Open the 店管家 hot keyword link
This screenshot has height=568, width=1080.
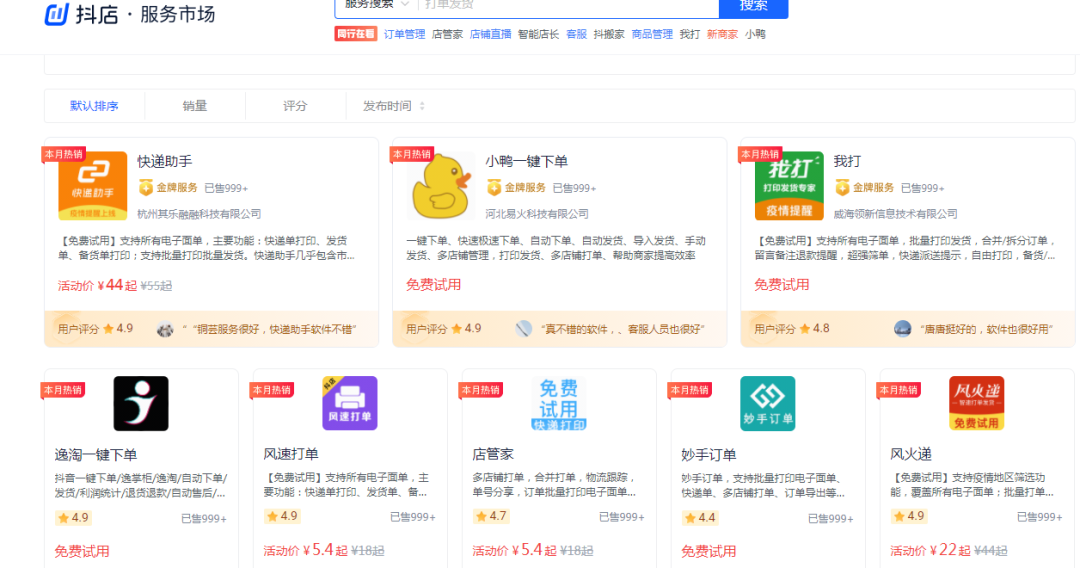447,34
